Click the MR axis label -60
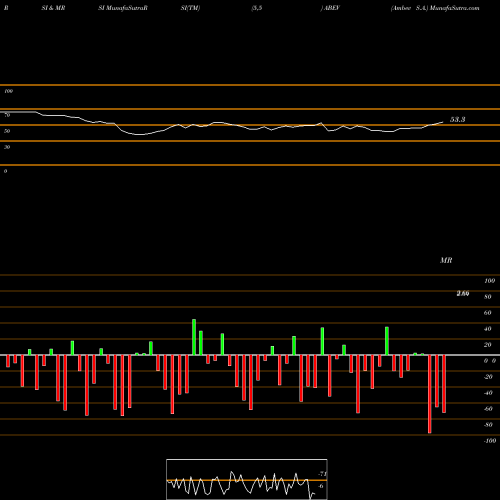This screenshot has width=500, height=500. coord(488,409)
